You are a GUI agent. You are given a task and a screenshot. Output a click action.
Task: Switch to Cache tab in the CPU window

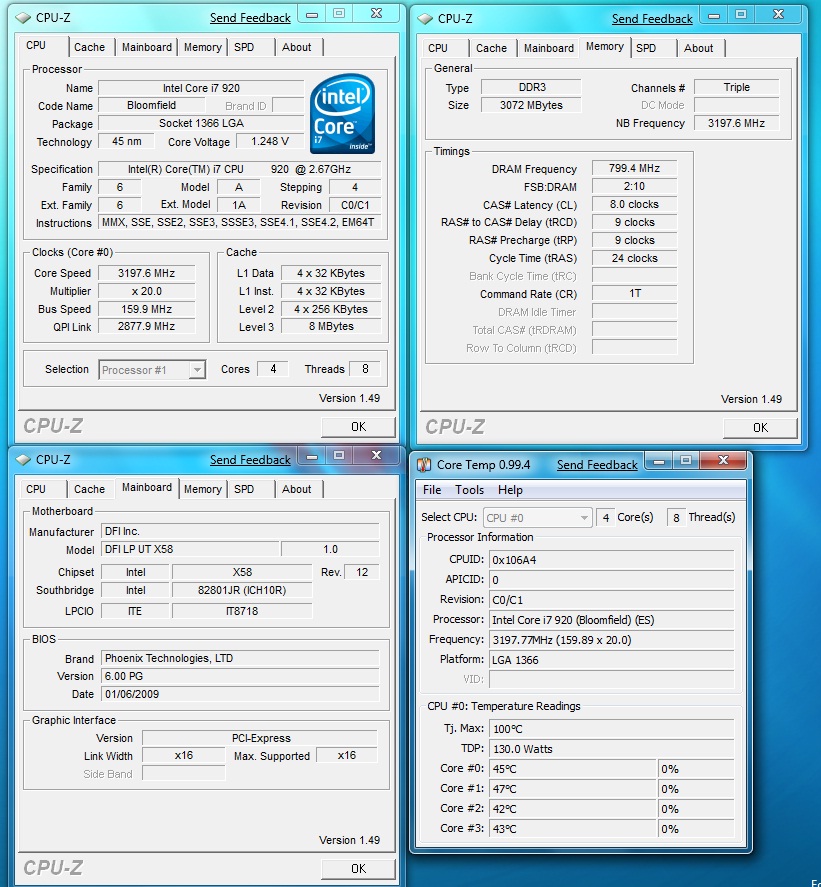[89, 48]
